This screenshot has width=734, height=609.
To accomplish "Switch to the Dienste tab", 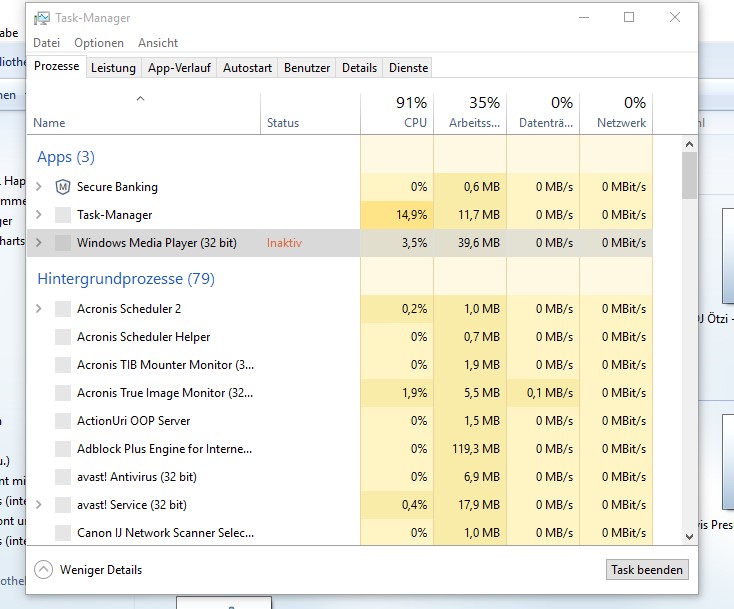I will pos(408,68).
